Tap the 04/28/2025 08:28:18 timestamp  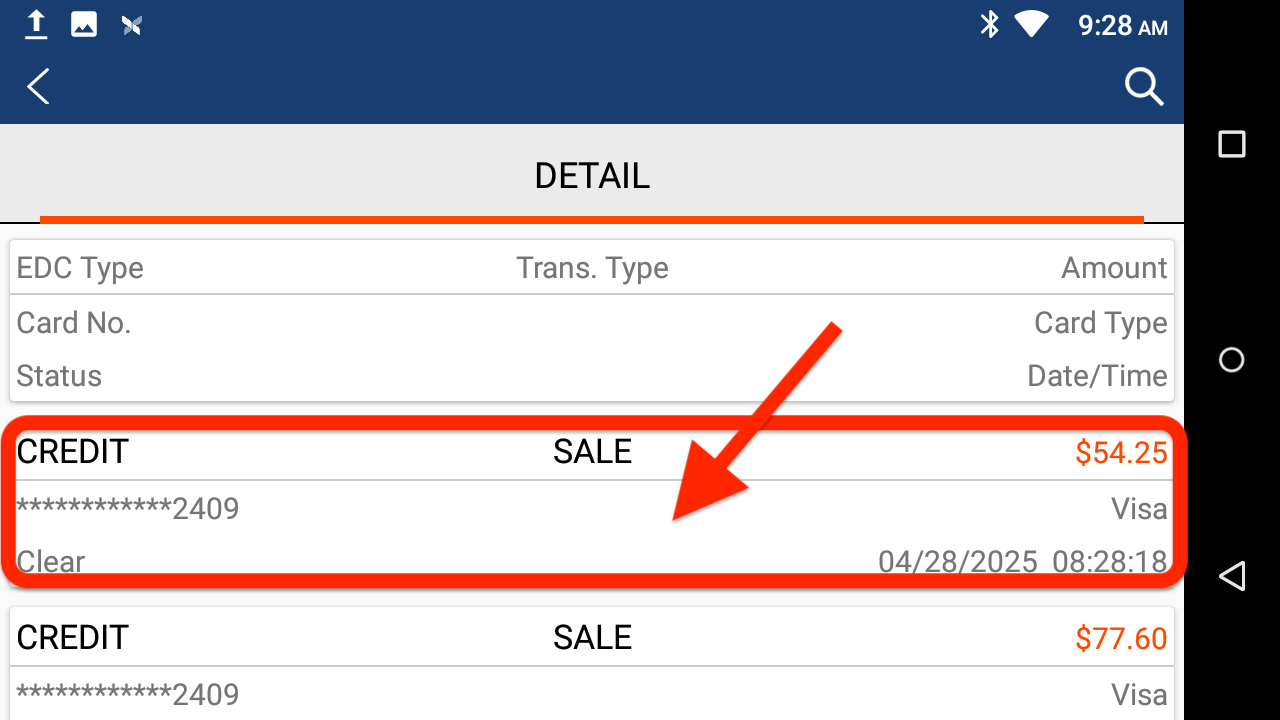(1022, 562)
